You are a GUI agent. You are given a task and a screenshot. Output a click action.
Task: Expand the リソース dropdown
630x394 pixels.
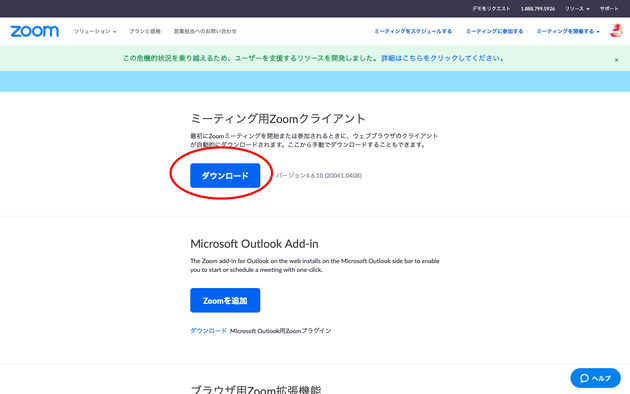[577, 9]
